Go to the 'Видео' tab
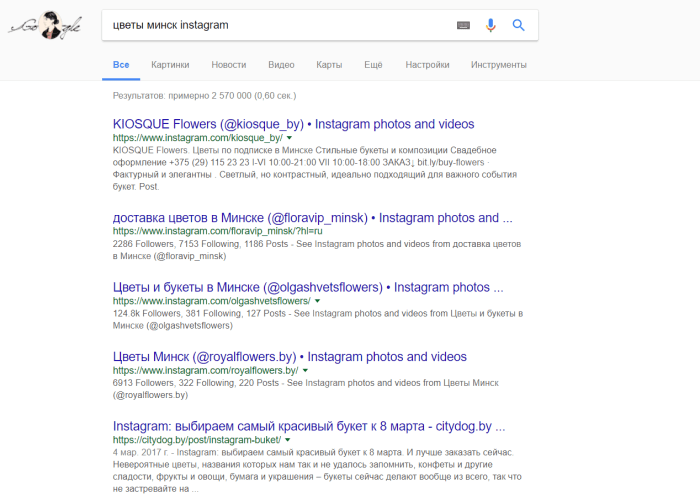Screen dimensions: 700x500 click(281, 65)
